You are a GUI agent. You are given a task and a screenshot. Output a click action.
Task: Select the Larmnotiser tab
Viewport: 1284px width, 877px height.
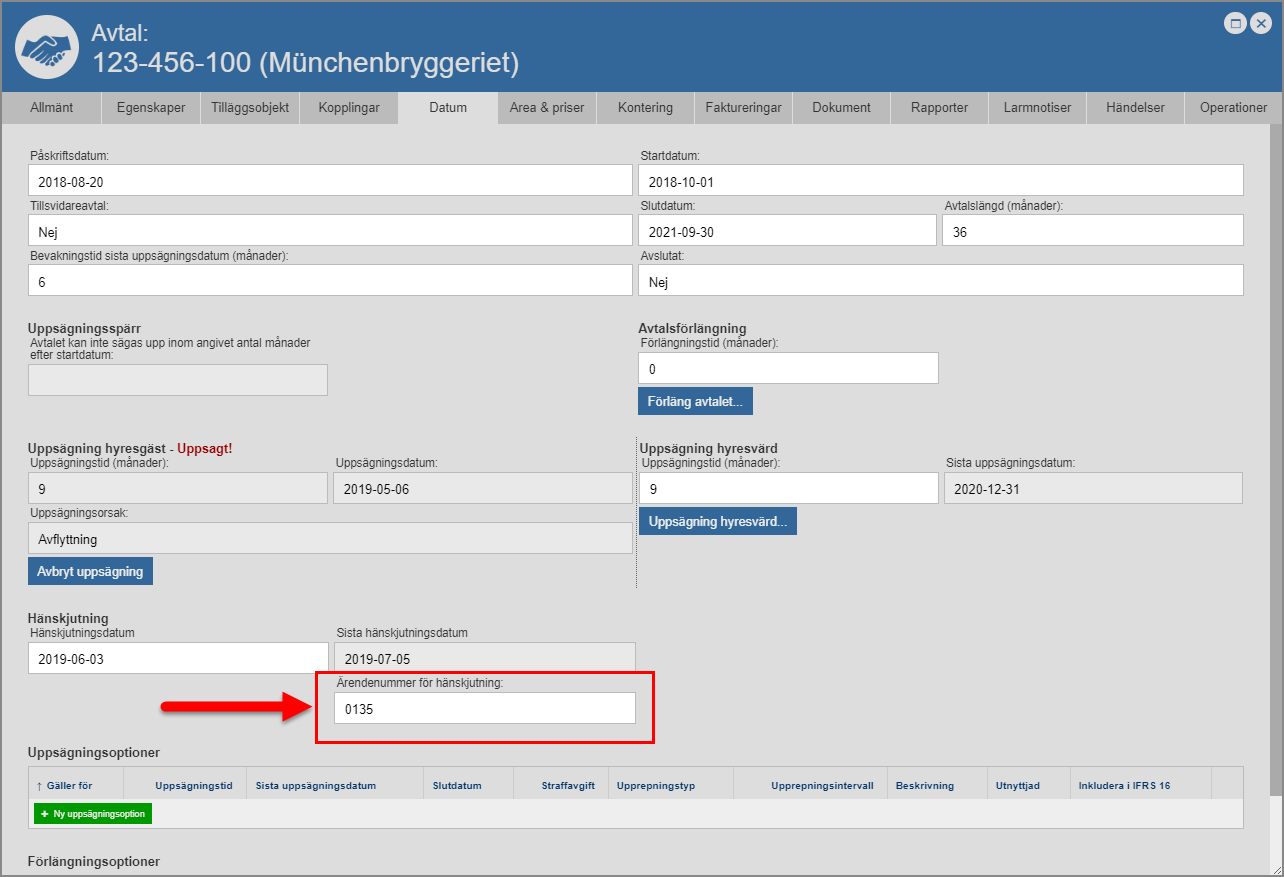pyautogui.click(x=1037, y=108)
